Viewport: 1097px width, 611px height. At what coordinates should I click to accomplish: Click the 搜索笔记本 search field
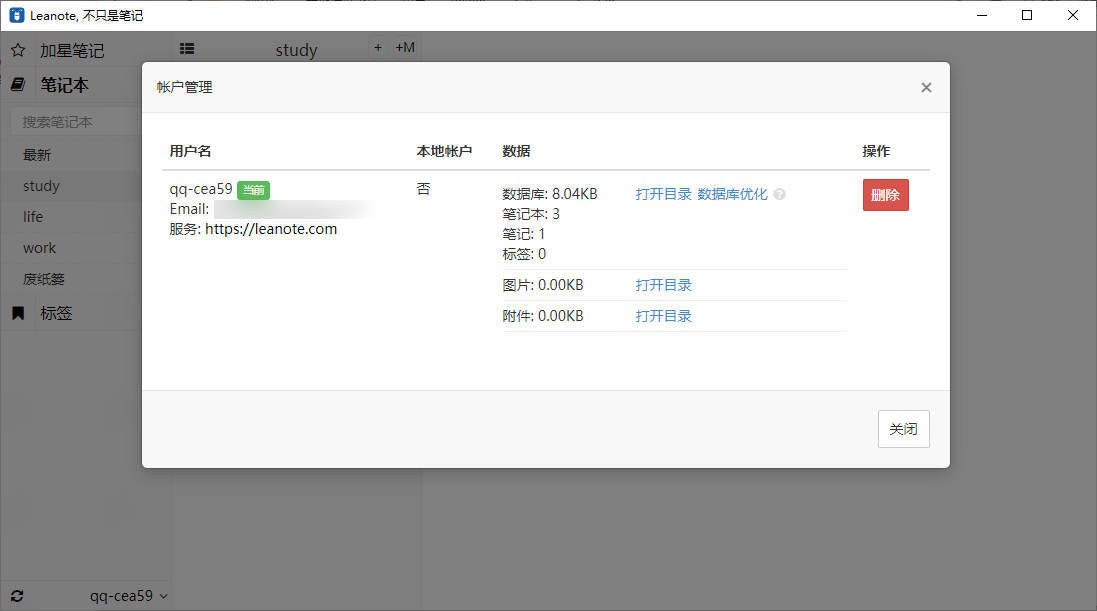(x=77, y=122)
